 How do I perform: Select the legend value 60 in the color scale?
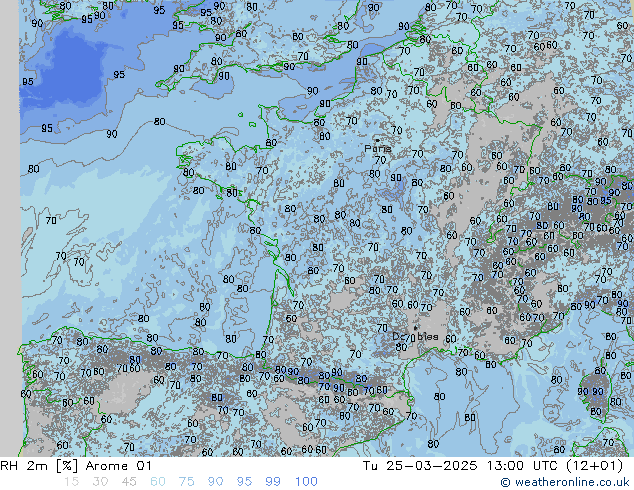(158, 482)
